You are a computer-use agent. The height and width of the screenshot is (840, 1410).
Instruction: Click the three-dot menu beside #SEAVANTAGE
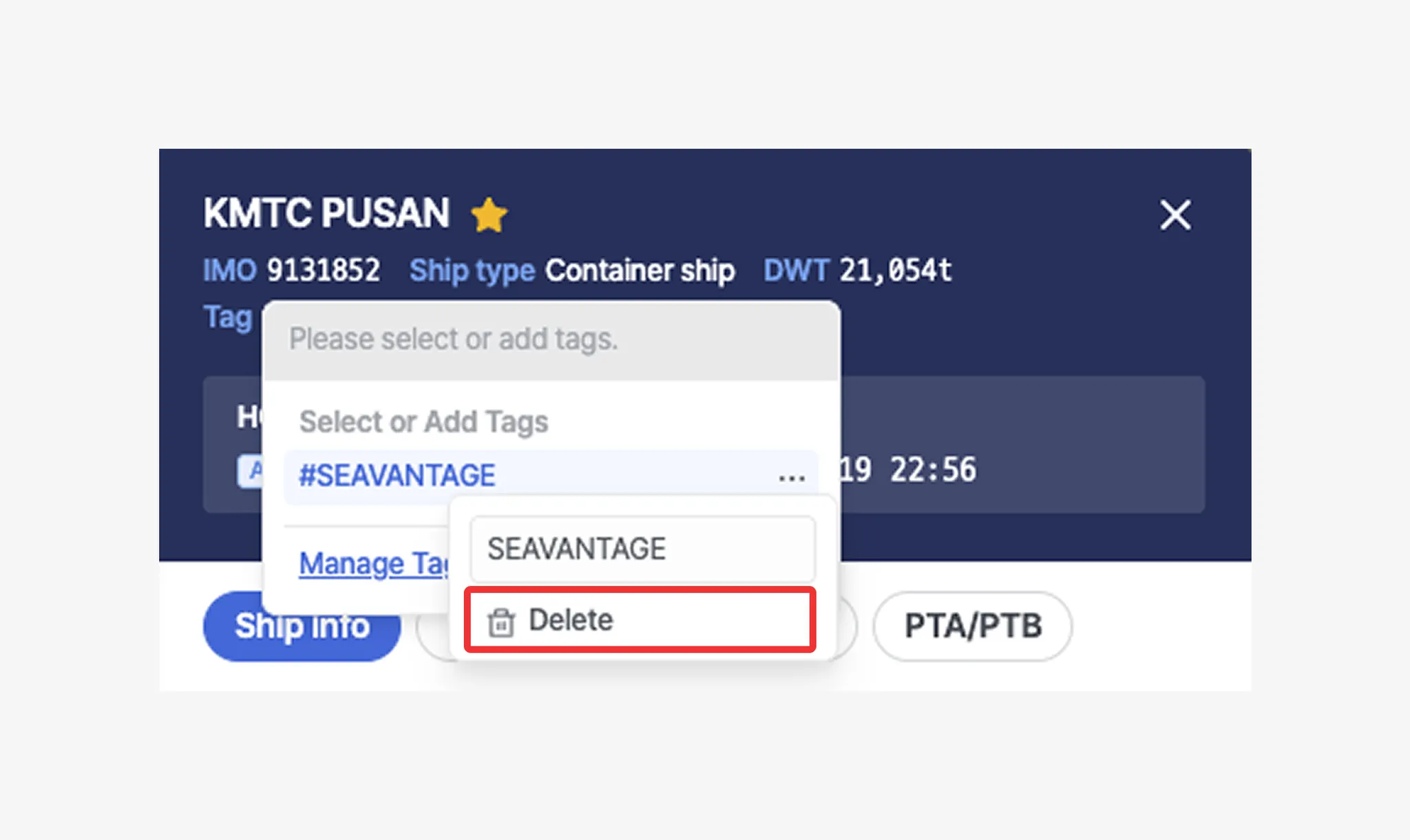(x=792, y=476)
